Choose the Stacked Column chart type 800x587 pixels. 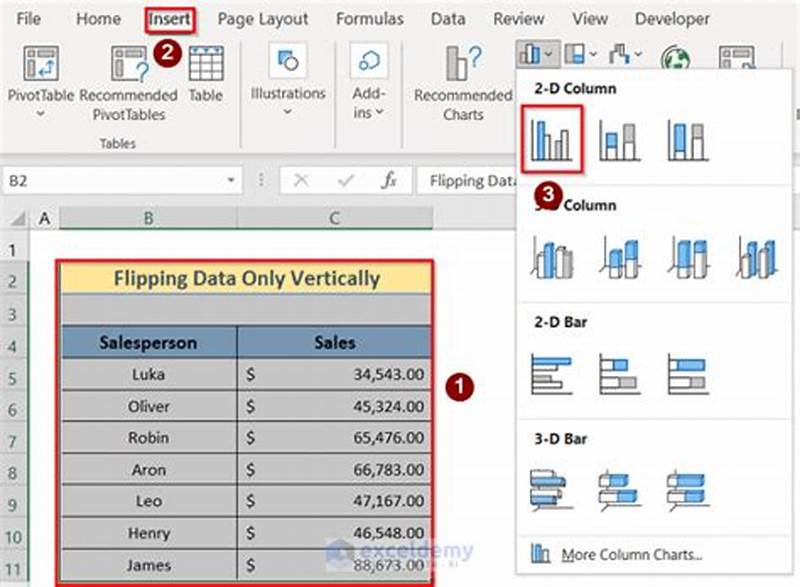click(x=615, y=136)
